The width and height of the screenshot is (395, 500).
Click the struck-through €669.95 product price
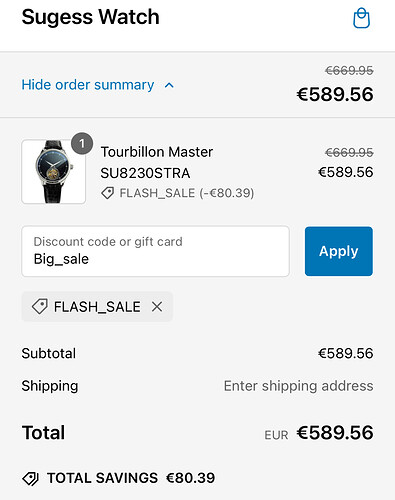349,153
